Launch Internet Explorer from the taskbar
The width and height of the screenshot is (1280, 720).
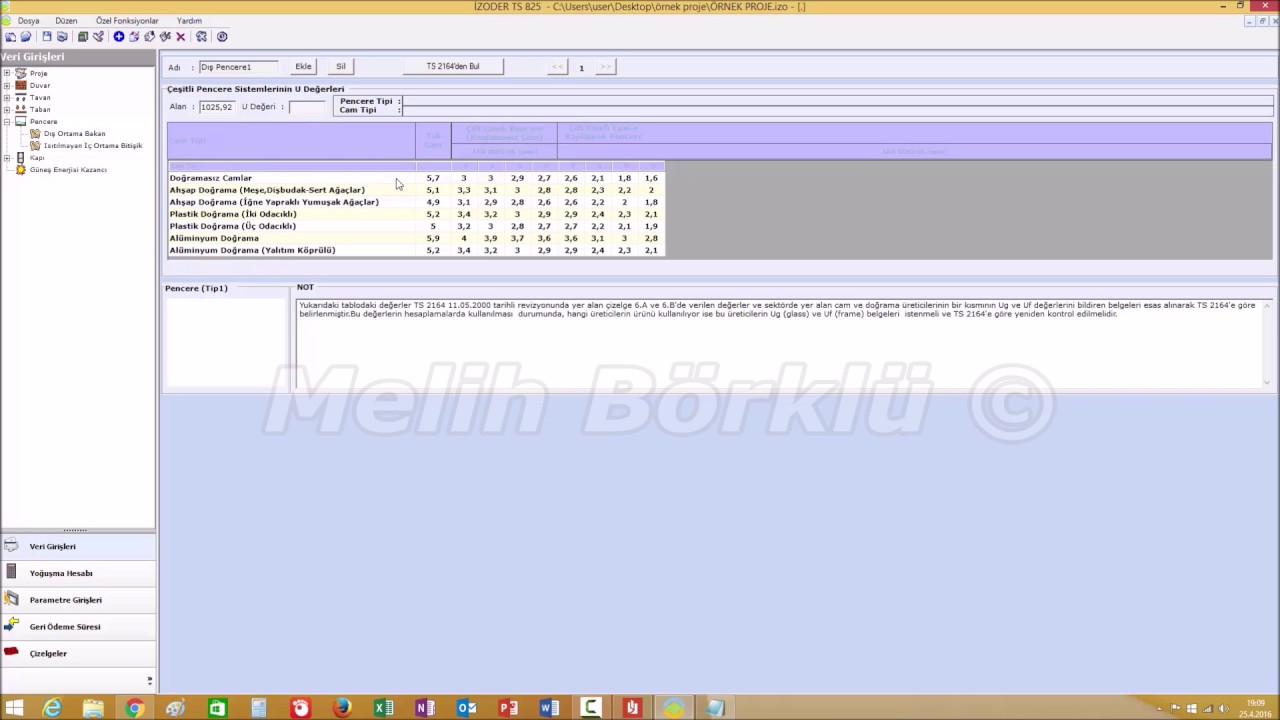coord(51,708)
